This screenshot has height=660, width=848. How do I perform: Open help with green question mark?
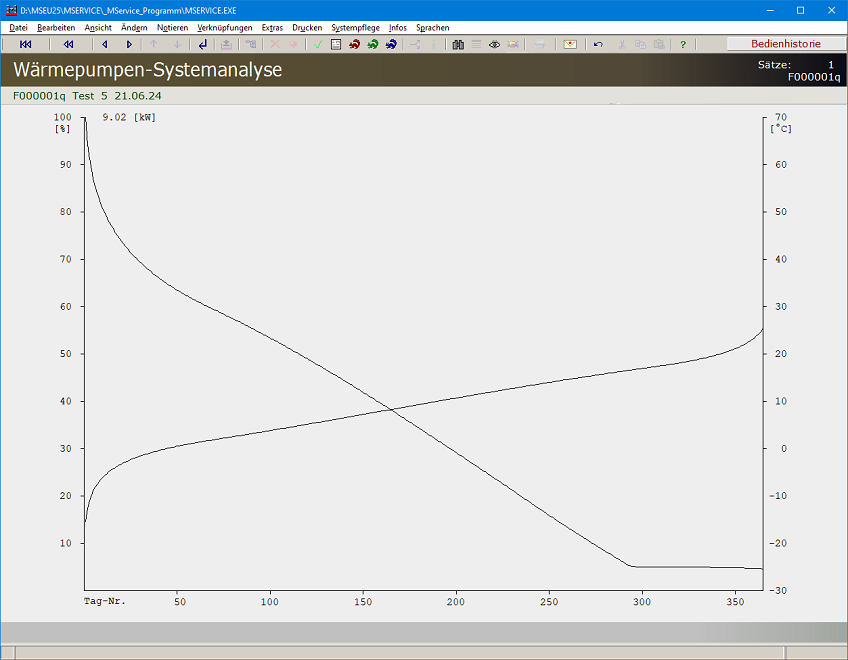tap(683, 44)
